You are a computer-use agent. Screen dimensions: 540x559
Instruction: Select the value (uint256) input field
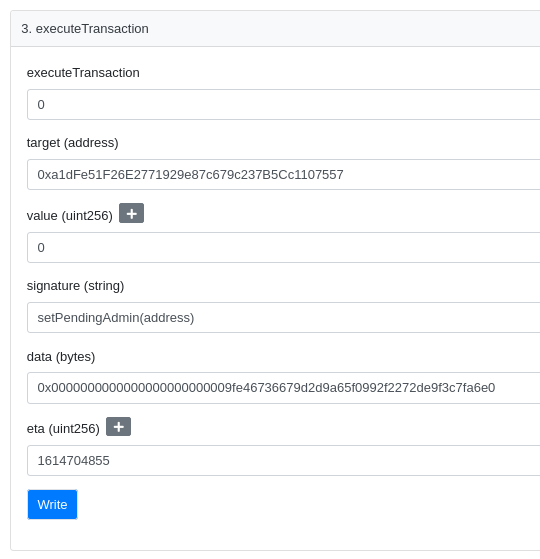[x=284, y=247]
